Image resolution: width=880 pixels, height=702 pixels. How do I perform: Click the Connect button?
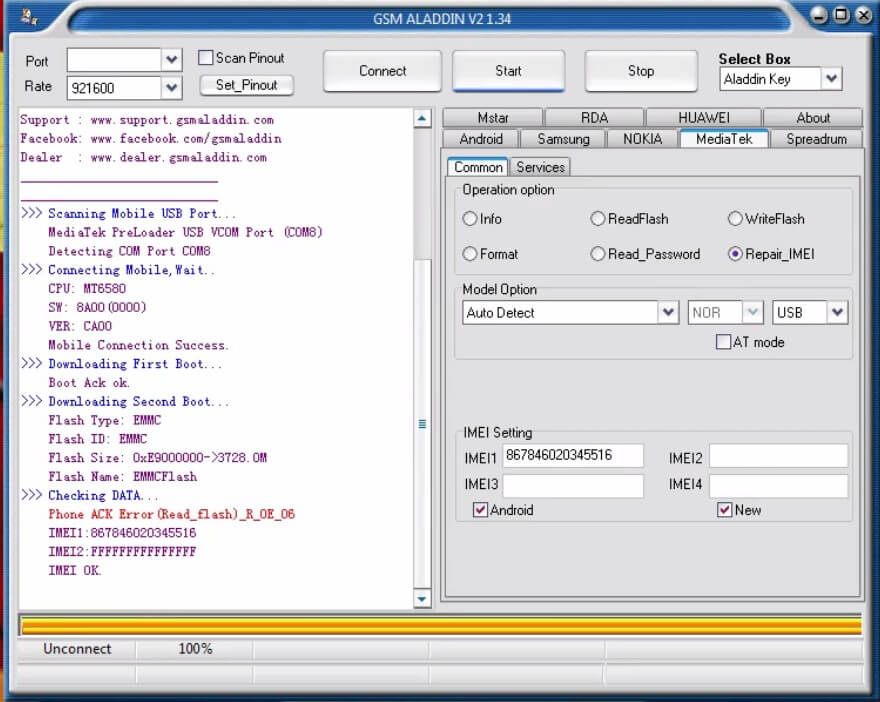(x=381, y=71)
